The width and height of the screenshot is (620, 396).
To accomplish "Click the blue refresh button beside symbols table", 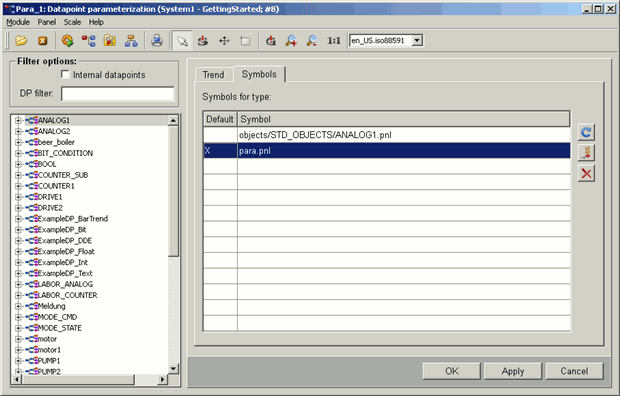I will tap(586, 132).
